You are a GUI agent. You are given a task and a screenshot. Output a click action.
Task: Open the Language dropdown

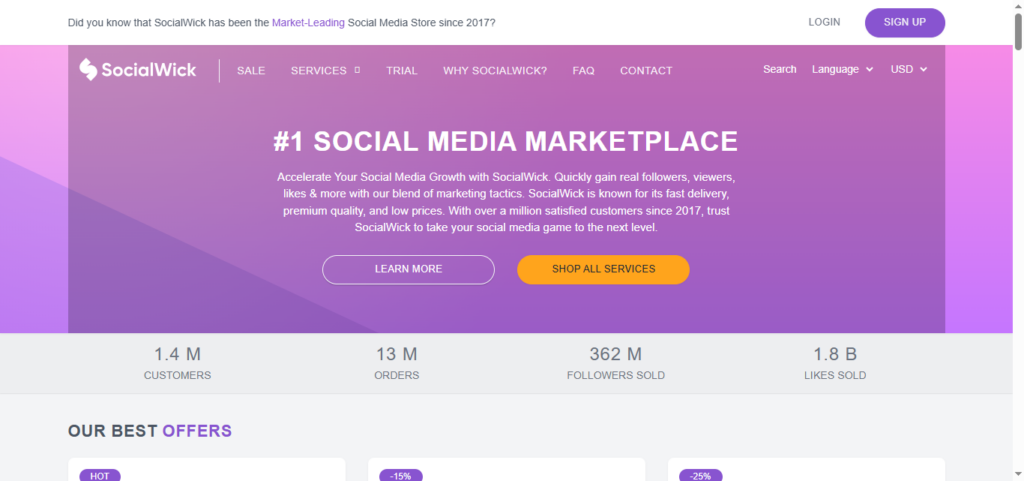click(842, 69)
